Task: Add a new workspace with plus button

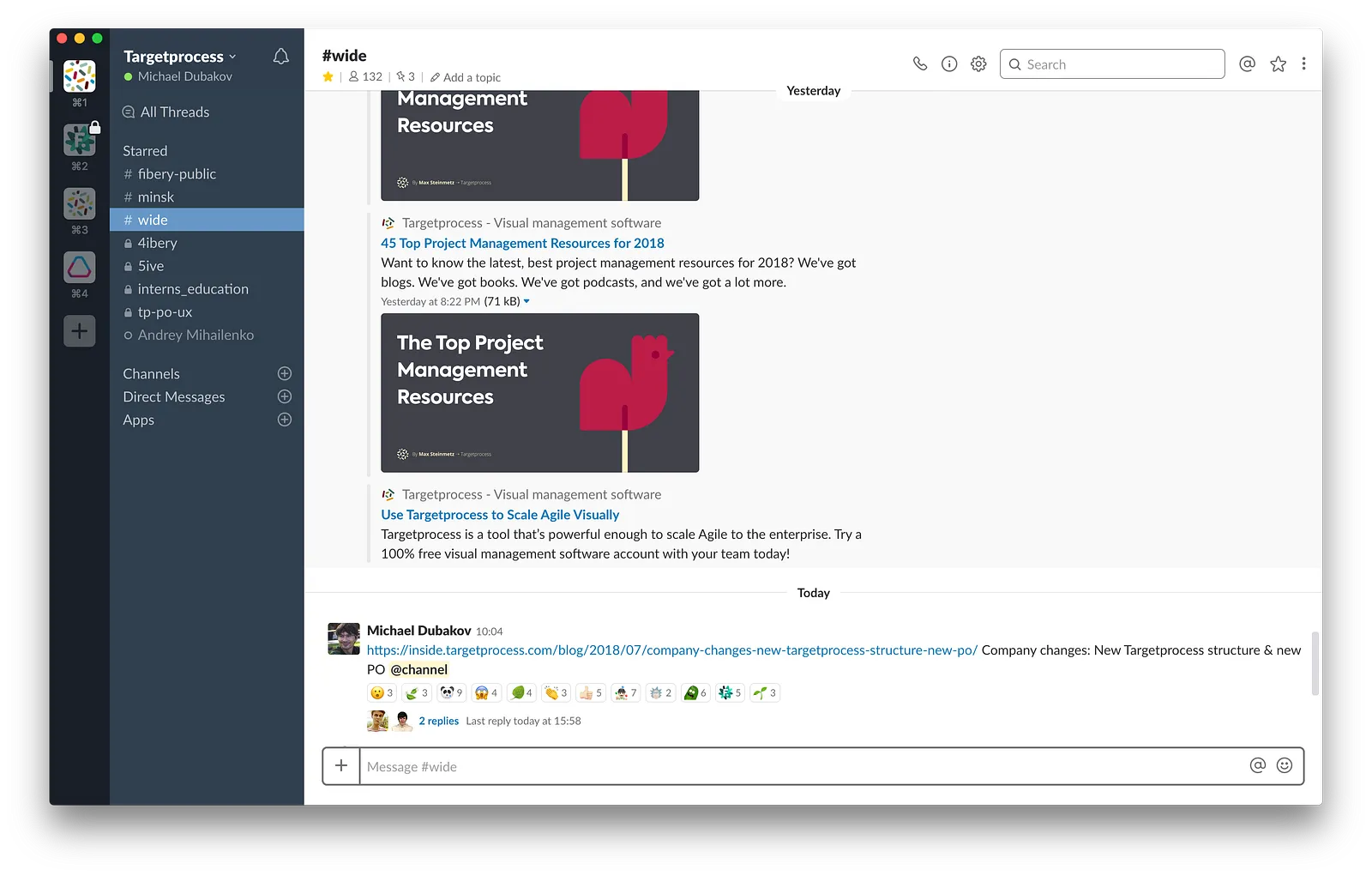Action: (80, 331)
